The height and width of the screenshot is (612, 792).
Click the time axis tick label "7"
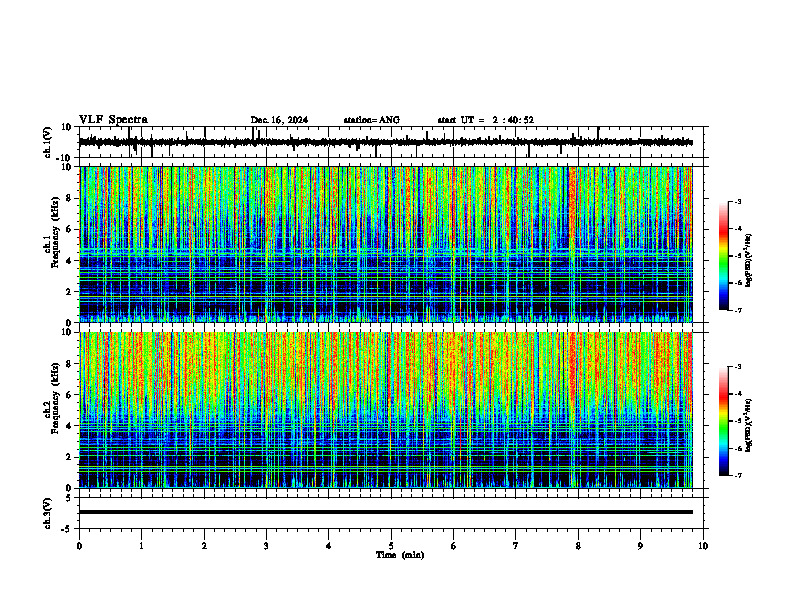click(516, 546)
